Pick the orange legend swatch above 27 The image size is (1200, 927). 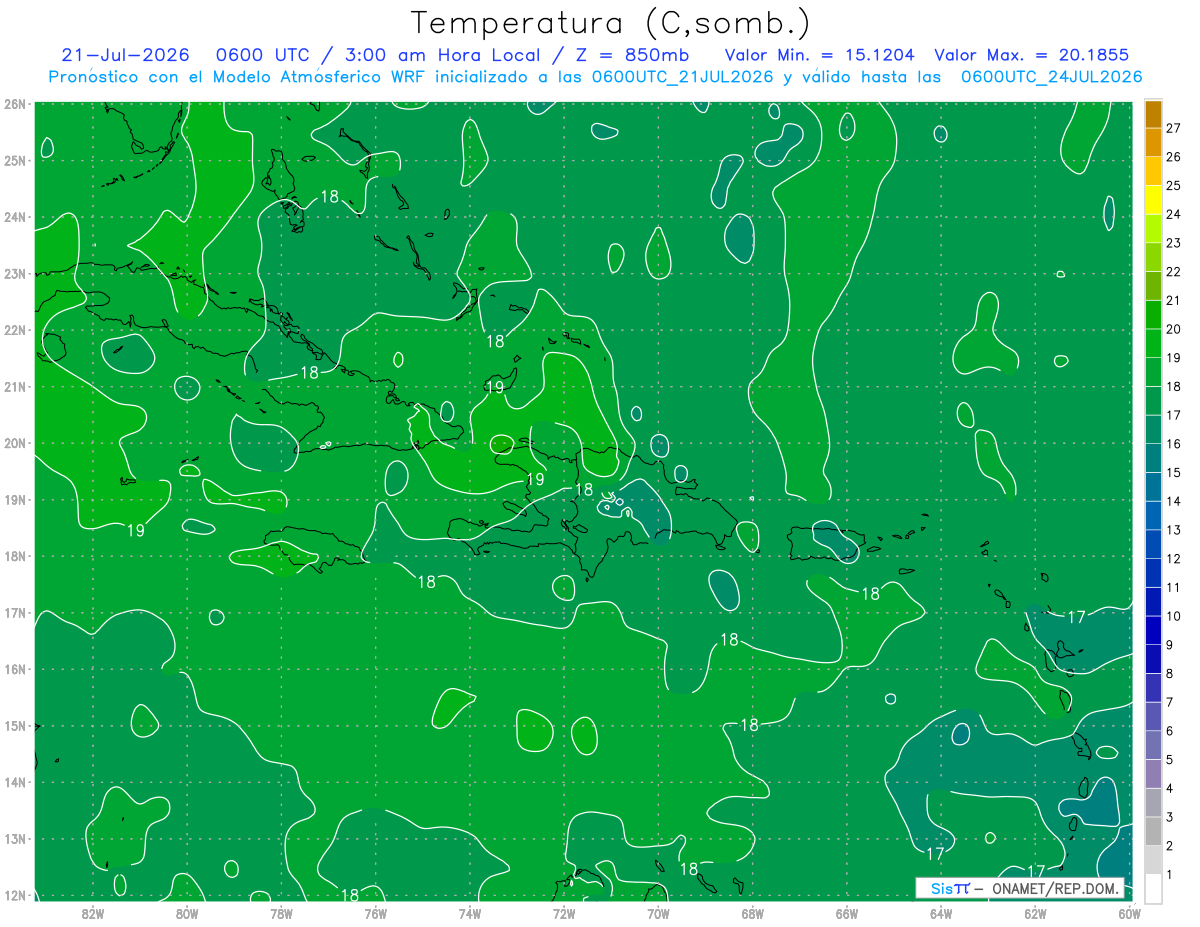click(1153, 113)
